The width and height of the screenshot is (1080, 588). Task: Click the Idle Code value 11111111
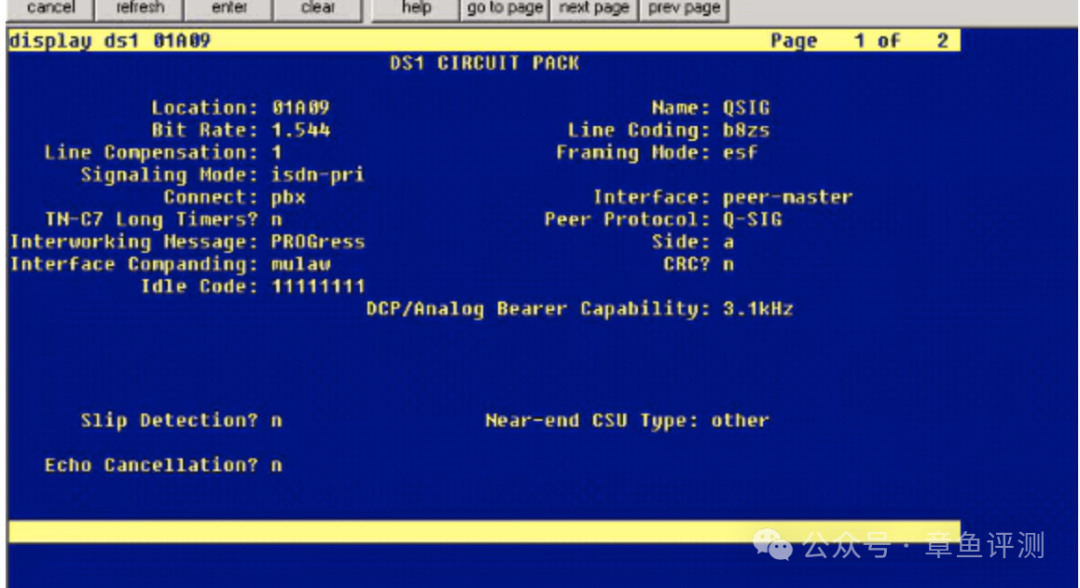(x=318, y=286)
